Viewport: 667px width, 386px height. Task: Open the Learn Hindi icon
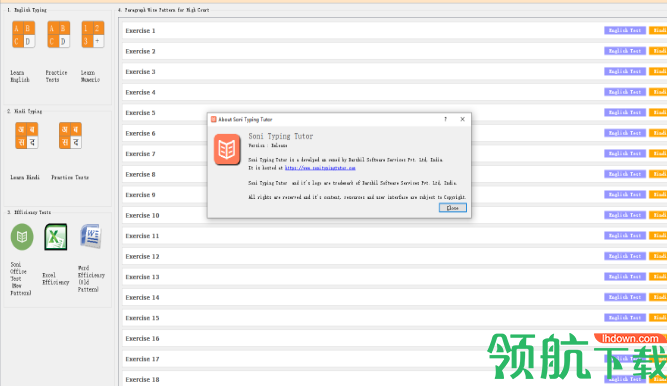pos(26,136)
